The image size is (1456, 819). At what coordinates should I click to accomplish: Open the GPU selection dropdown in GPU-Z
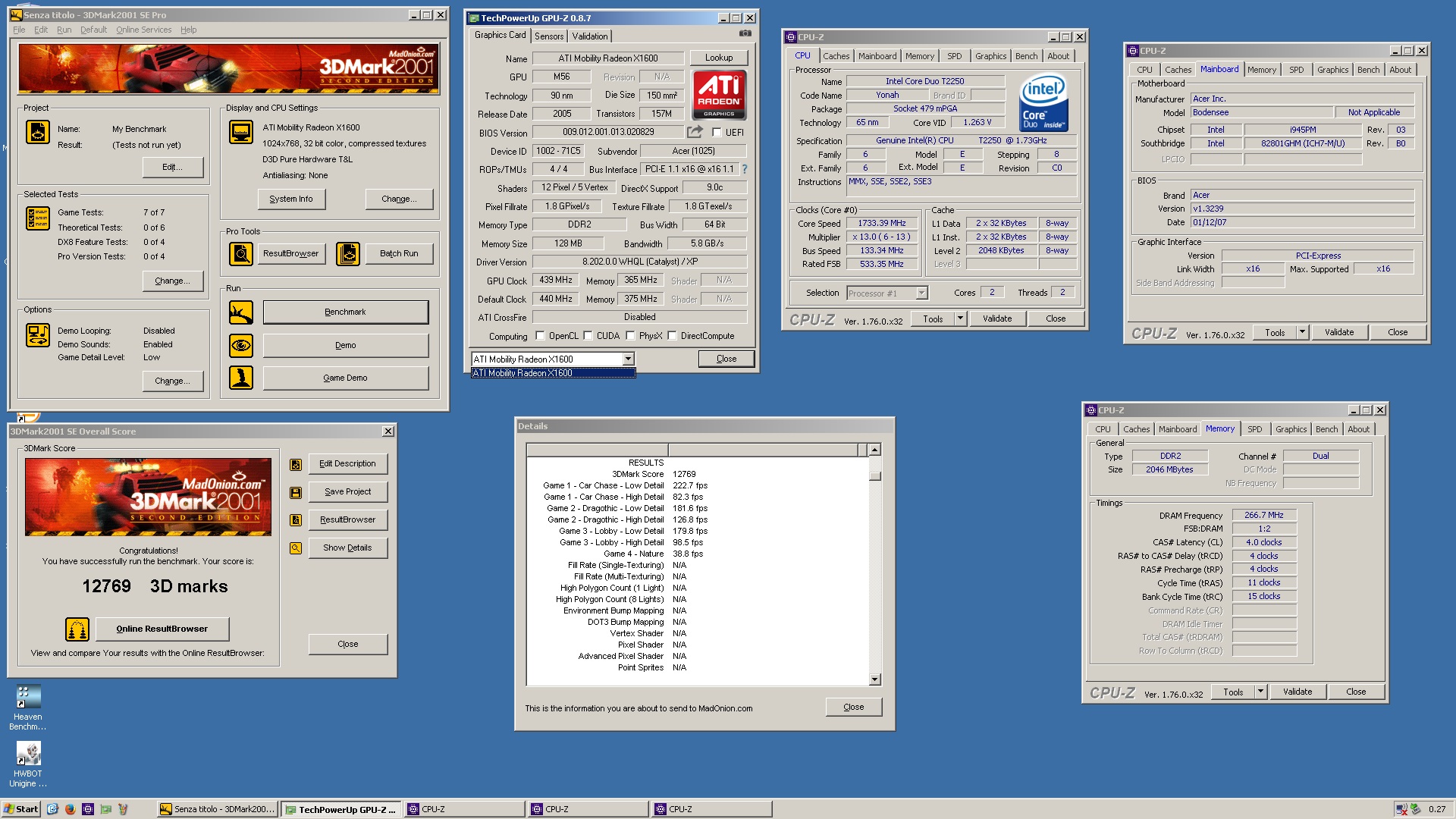628,359
